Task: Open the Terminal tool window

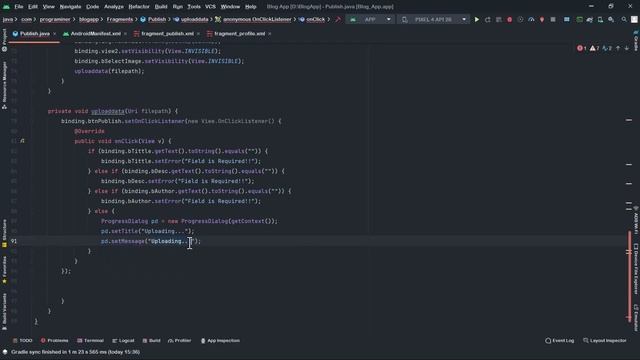Action: pyautogui.click(x=91, y=340)
